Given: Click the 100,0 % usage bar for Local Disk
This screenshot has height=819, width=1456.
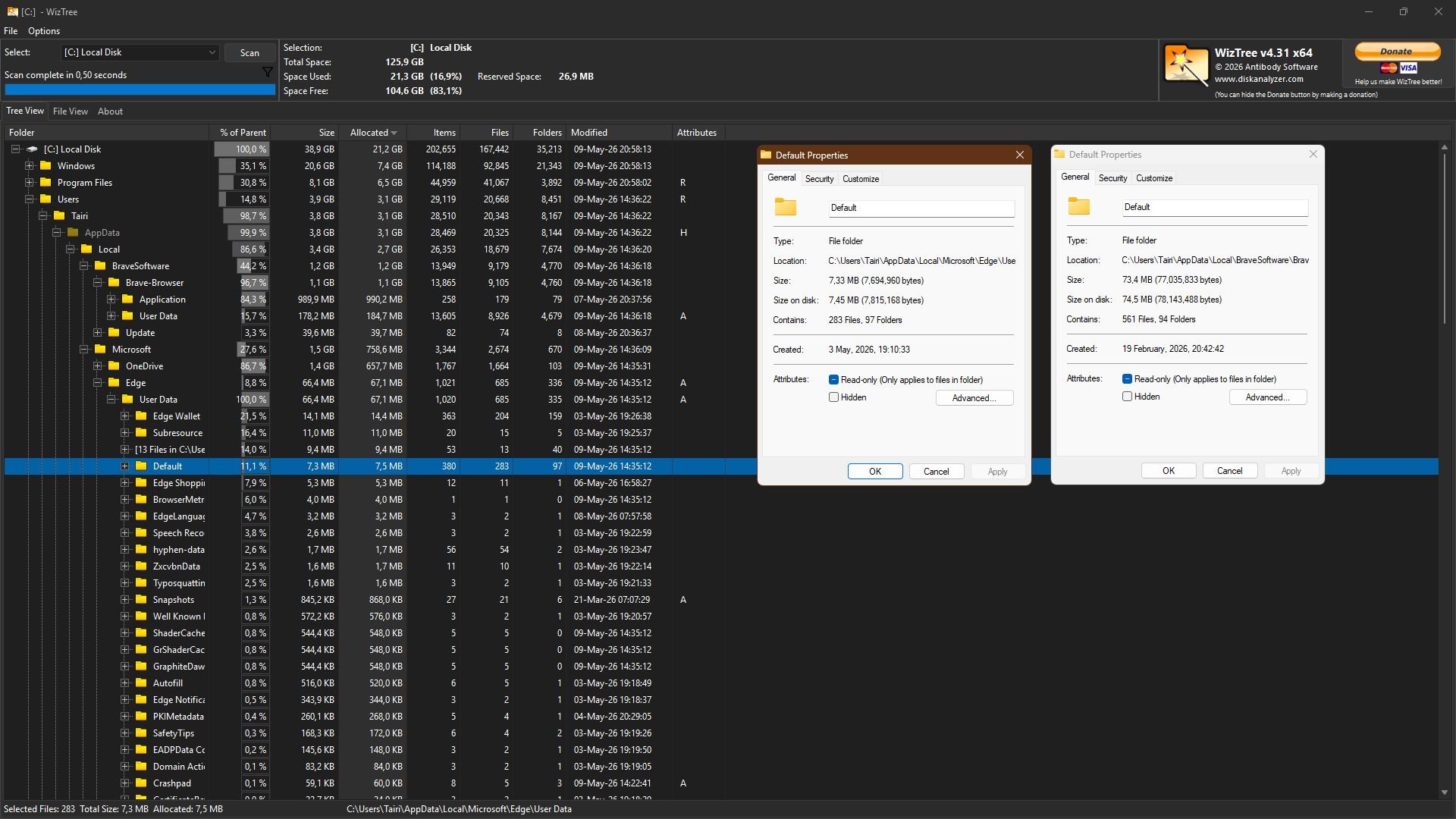Looking at the screenshot, I should pos(242,149).
